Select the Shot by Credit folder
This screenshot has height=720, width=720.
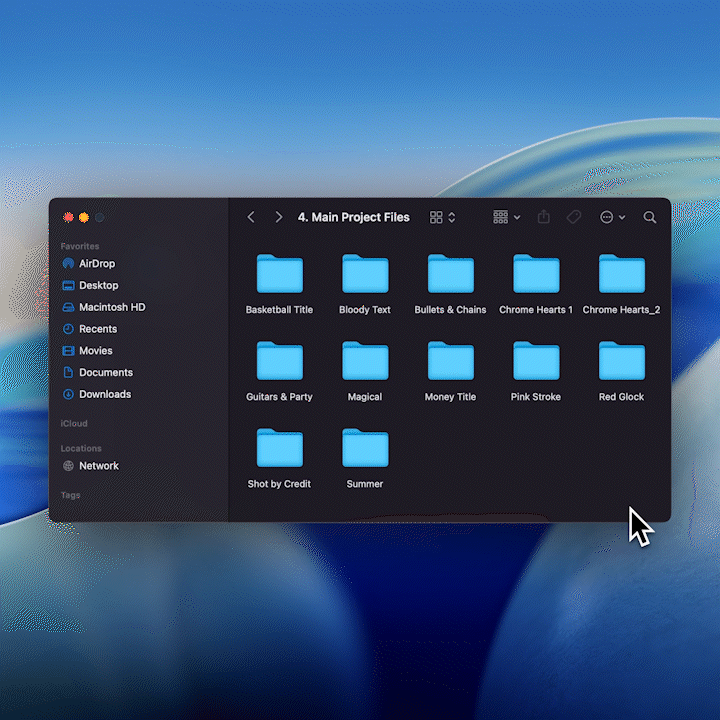click(279, 459)
